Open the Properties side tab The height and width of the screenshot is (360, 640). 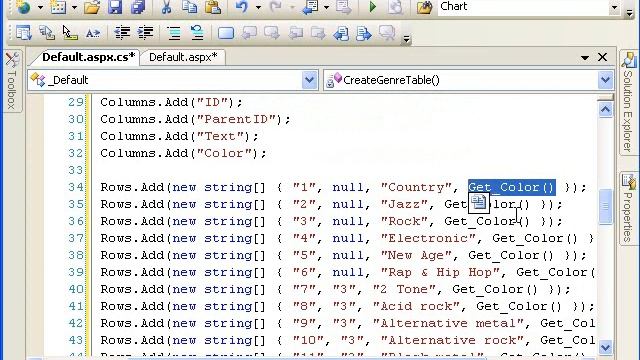coord(629,208)
